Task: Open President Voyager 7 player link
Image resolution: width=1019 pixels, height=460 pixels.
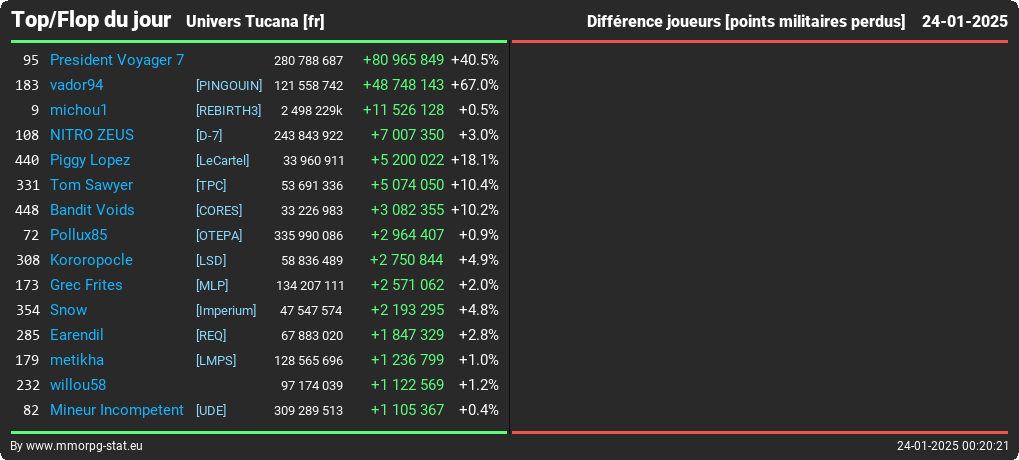Action: point(117,60)
